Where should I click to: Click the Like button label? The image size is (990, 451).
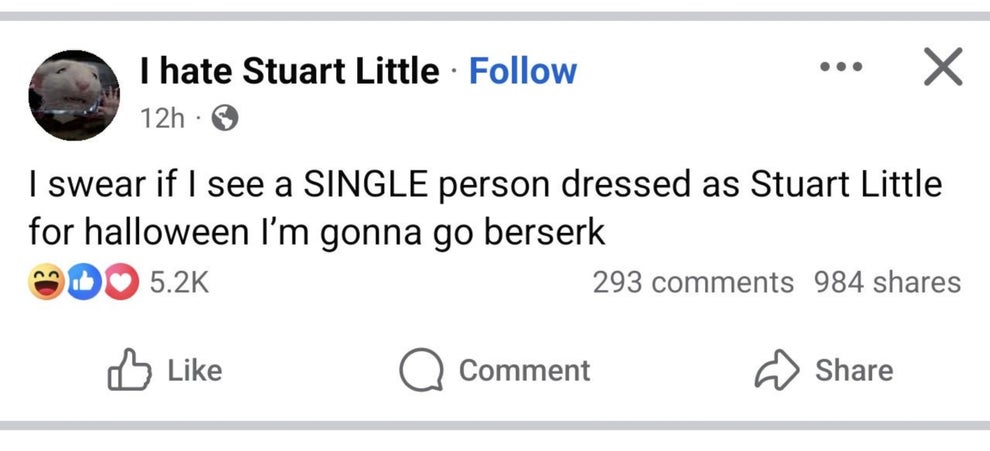click(x=195, y=371)
